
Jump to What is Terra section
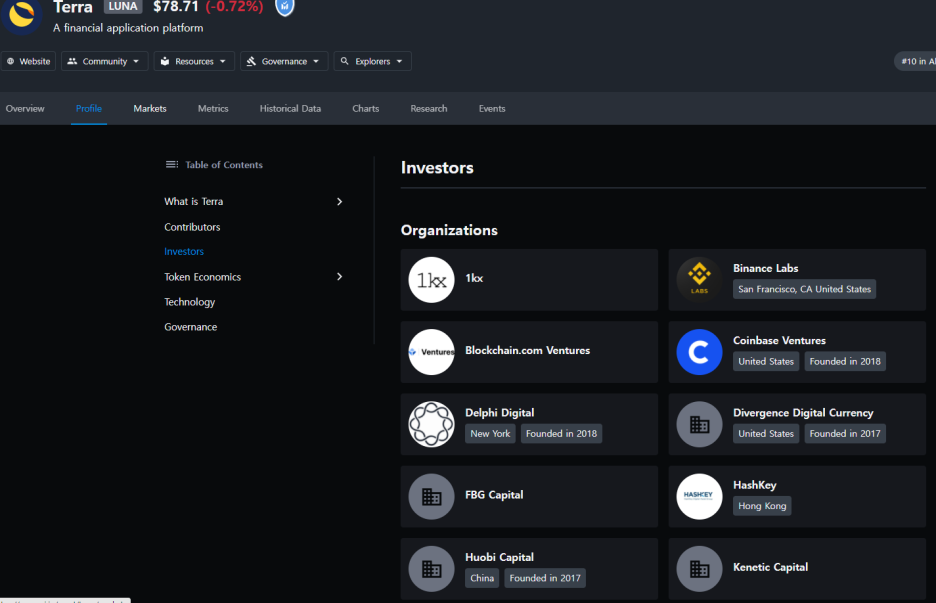tap(193, 202)
